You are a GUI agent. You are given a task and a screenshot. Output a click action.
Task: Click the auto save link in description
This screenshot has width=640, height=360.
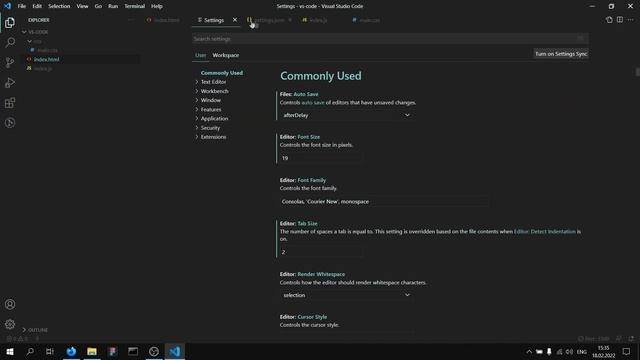[x=313, y=102]
